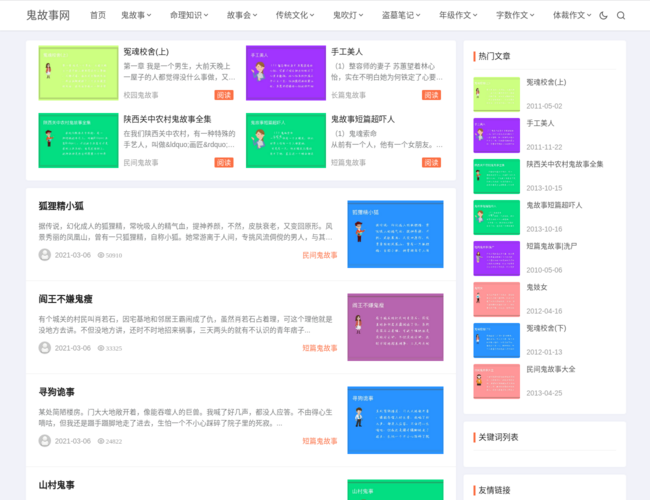This screenshot has height=500, width=650.
Task: Click view count eye icon 50910
Action: click(x=101, y=255)
